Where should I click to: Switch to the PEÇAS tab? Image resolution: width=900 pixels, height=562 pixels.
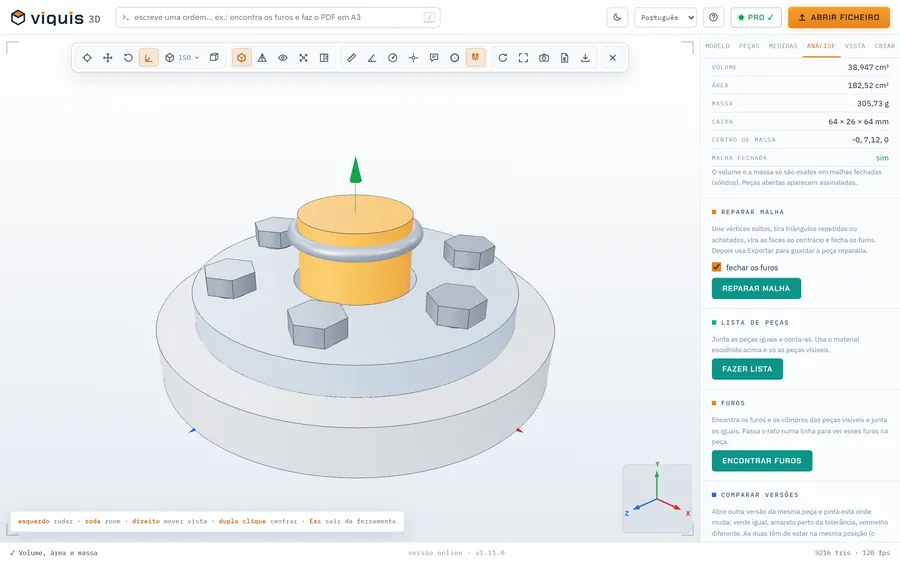749,46
